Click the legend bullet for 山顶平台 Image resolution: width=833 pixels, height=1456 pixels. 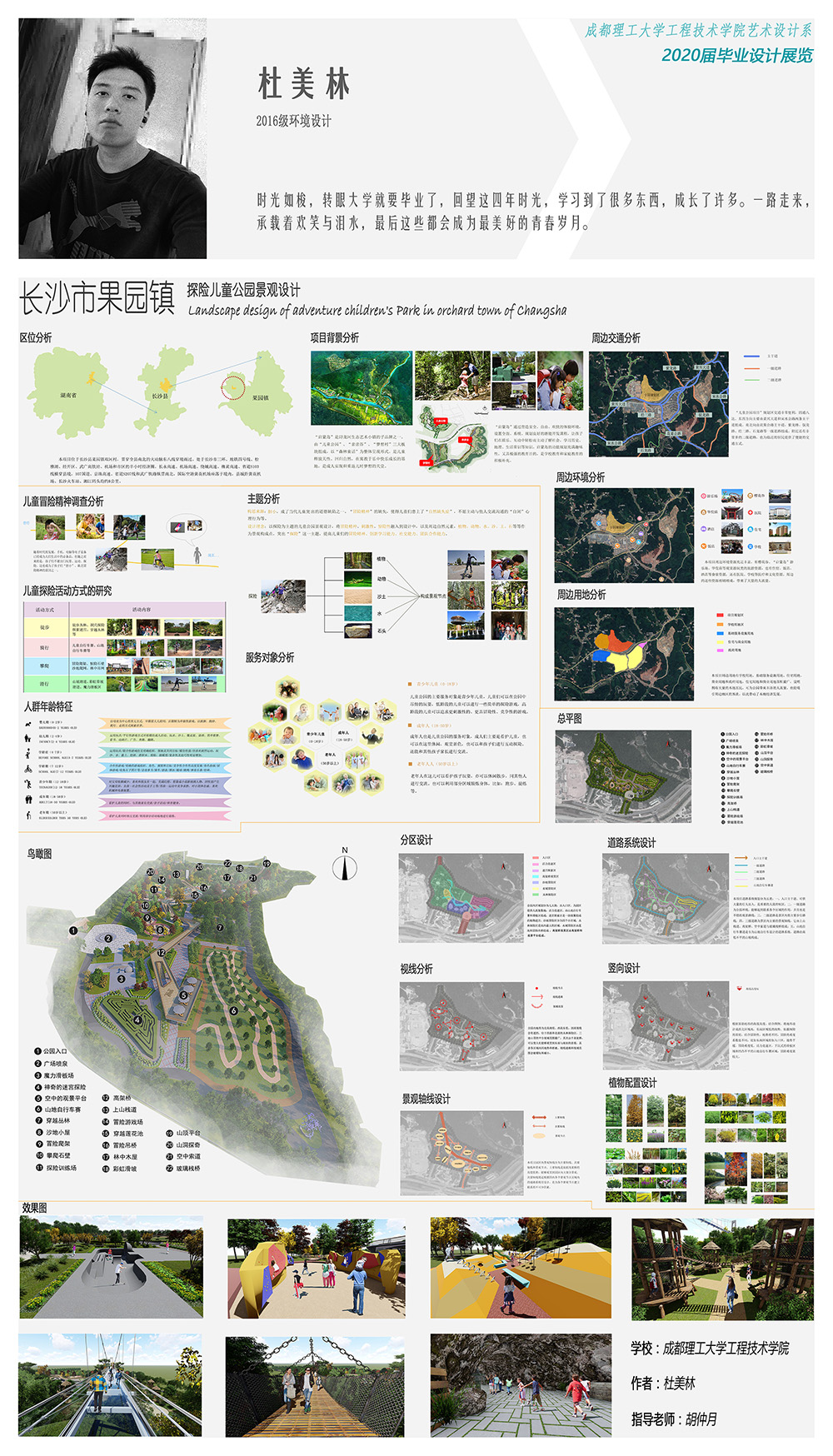click(x=169, y=1133)
